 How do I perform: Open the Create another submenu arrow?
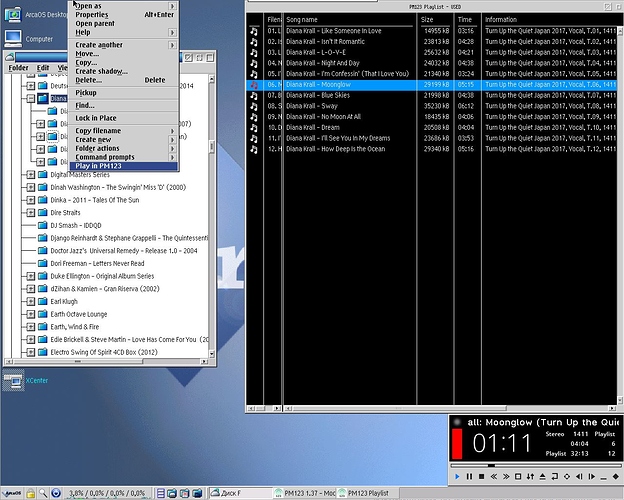point(172,45)
